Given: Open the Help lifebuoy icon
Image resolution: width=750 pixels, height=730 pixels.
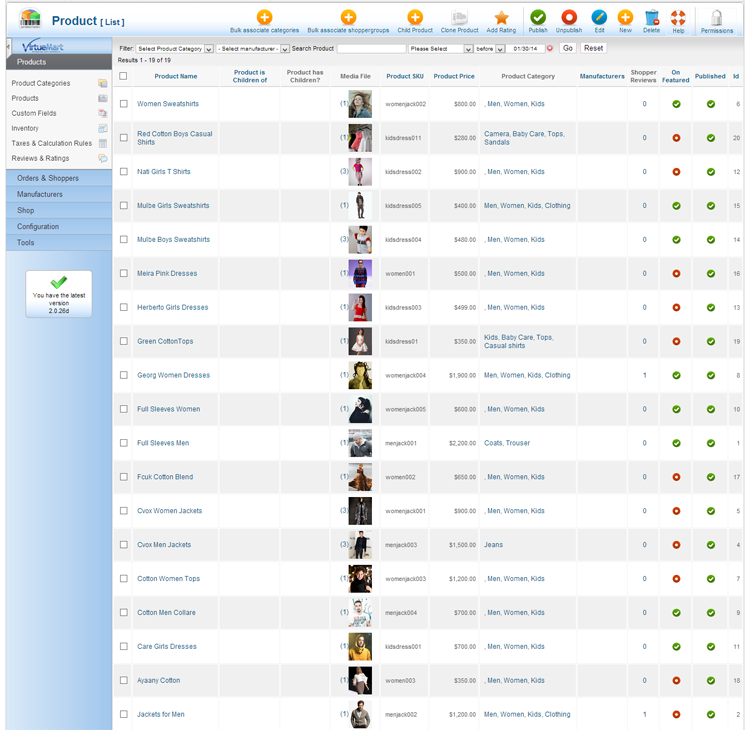Looking at the screenshot, I should coord(678,18).
